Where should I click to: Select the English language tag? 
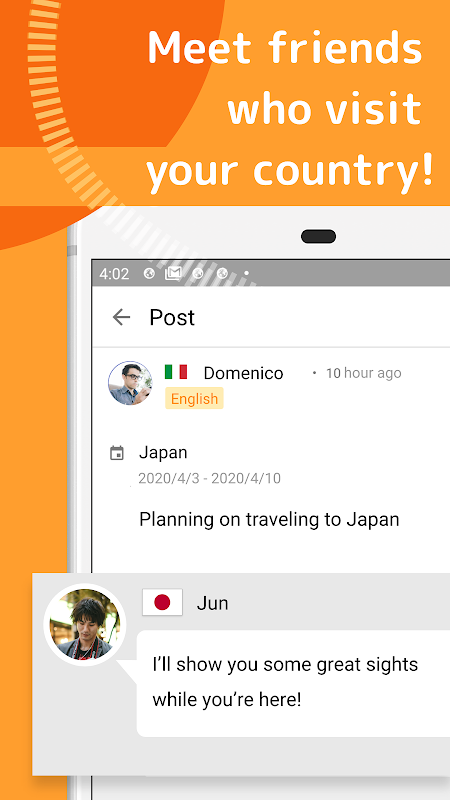[194, 398]
